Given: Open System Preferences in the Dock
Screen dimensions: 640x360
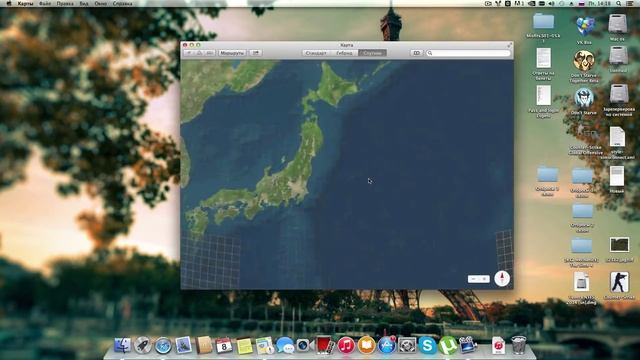Looking at the screenshot, I should (407, 346).
